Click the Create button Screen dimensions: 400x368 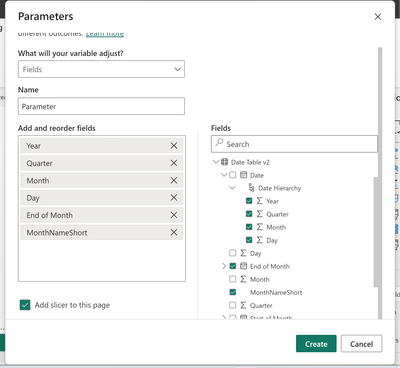coord(316,344)
